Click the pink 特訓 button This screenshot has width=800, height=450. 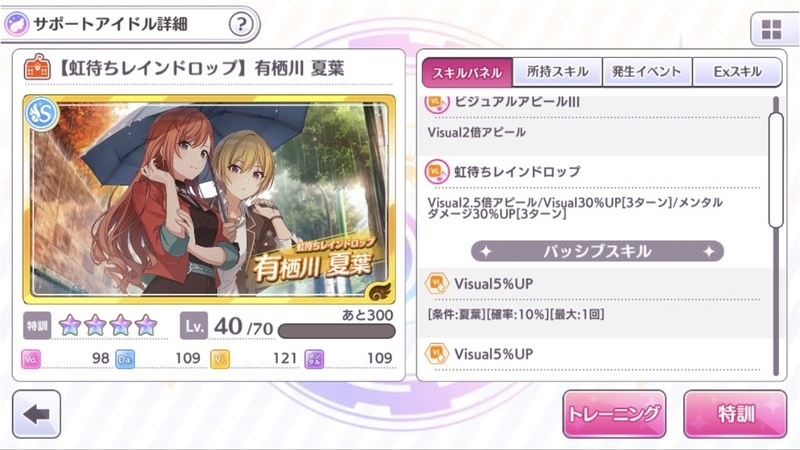pos(735,414)
